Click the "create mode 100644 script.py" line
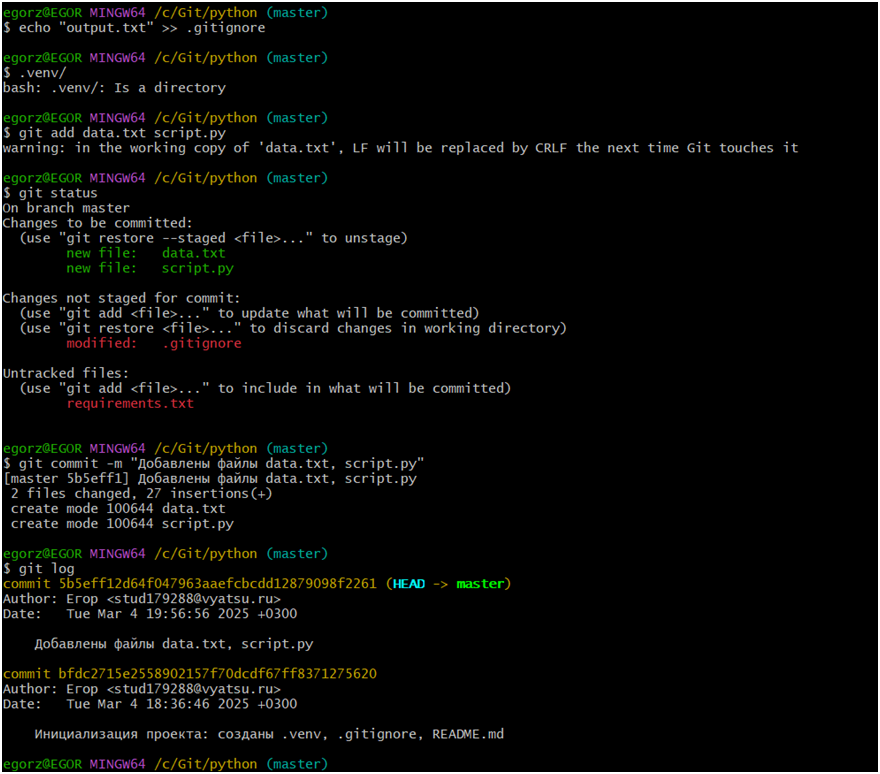880x774 pixels. pyautogui.click(x=122, y=524)
